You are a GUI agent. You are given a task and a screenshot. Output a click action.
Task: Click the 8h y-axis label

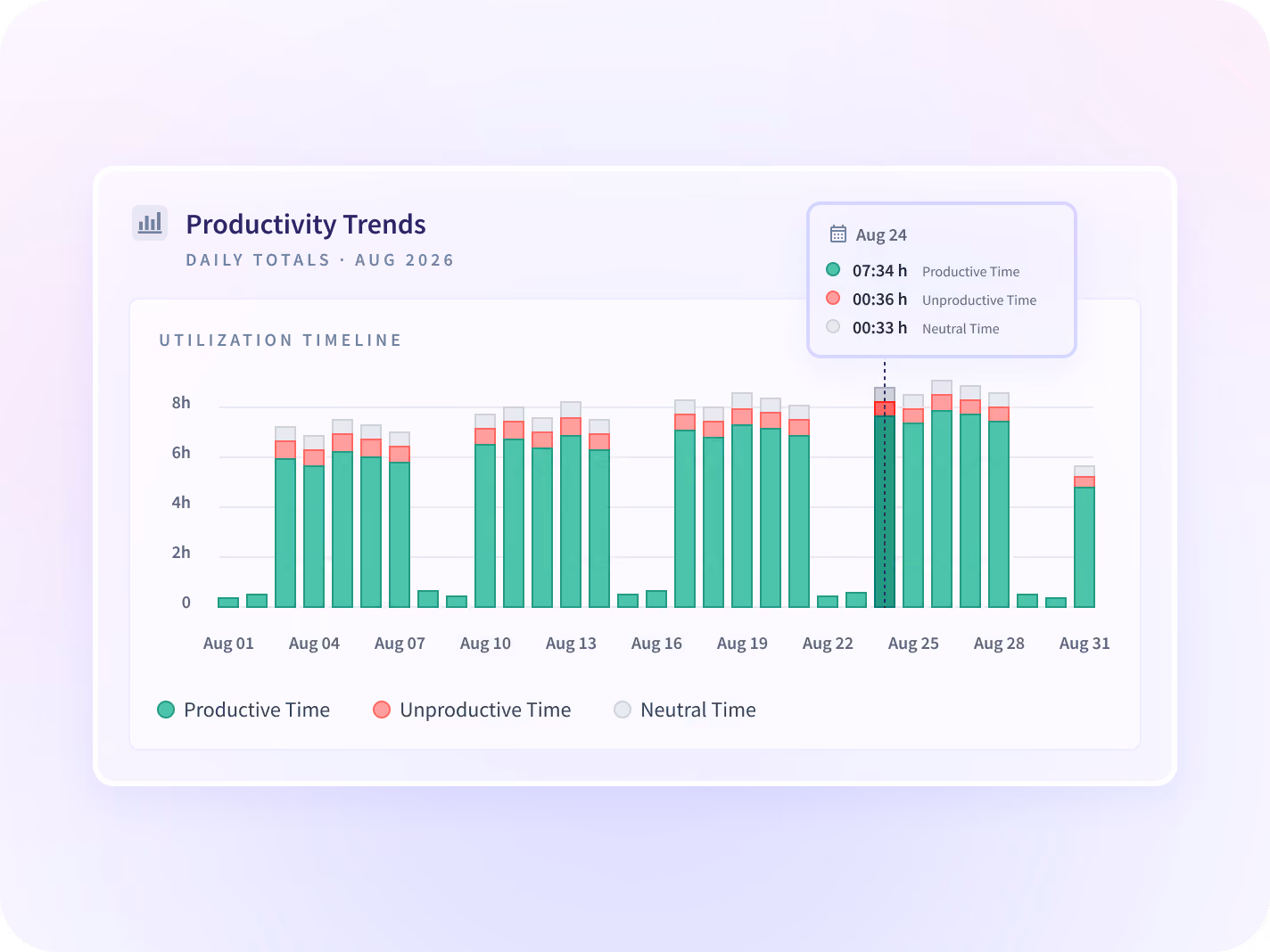[x=181, y=403]
